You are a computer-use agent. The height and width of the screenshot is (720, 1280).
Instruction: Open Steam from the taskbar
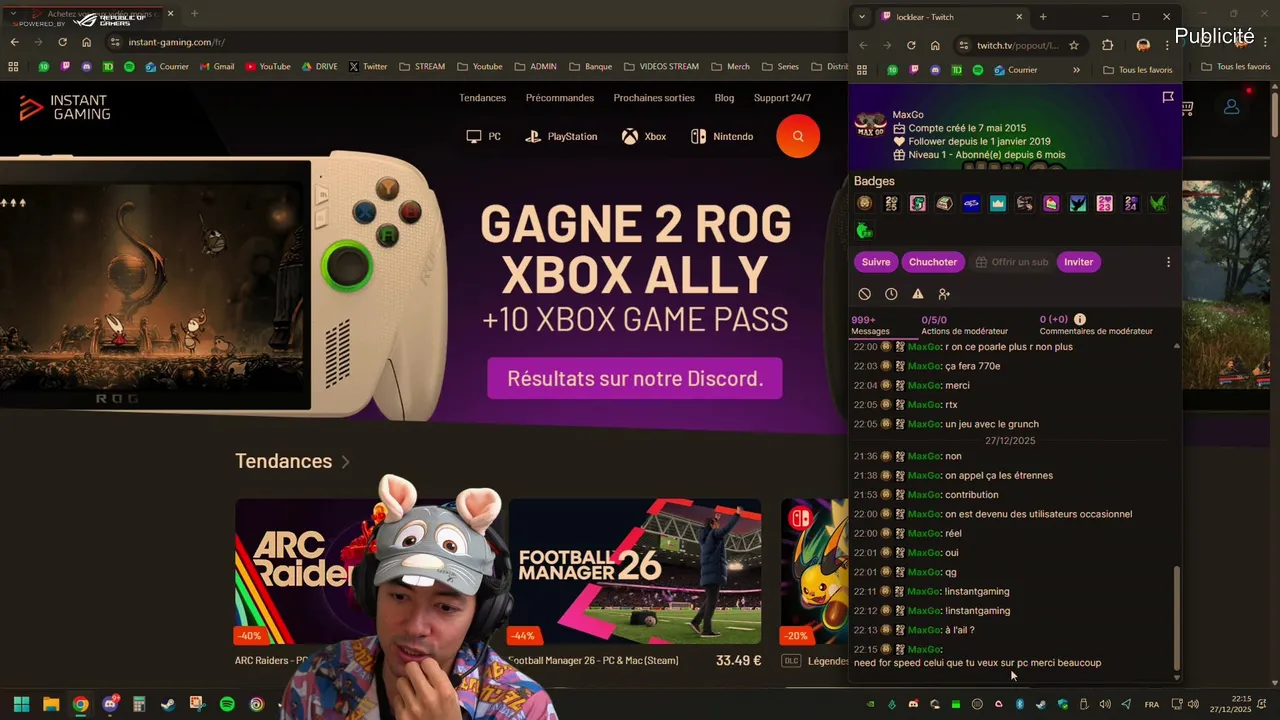pos(168,704)
